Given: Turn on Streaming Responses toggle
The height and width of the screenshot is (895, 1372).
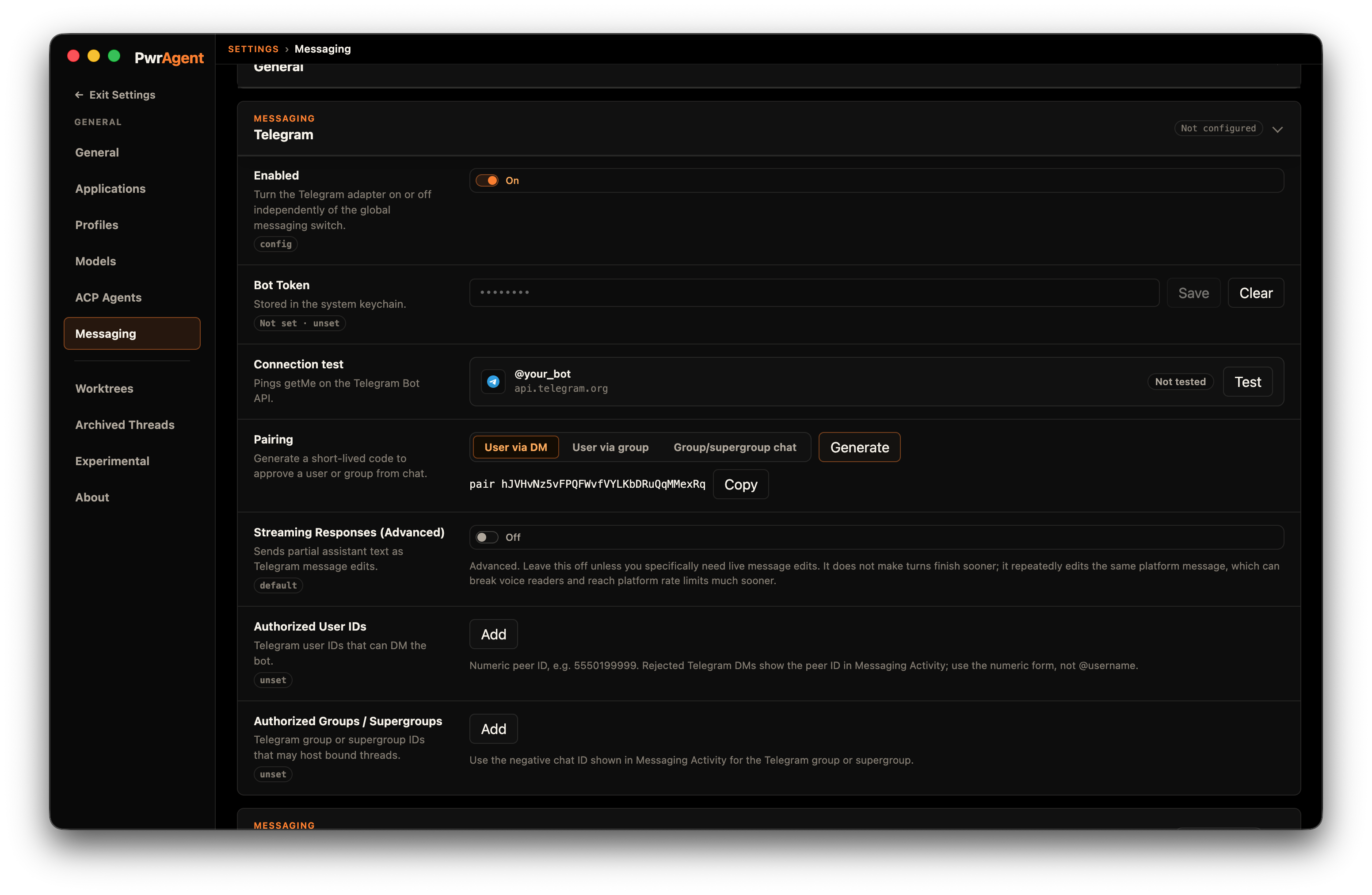Looking at the screenshot, I should pos(487,537).
